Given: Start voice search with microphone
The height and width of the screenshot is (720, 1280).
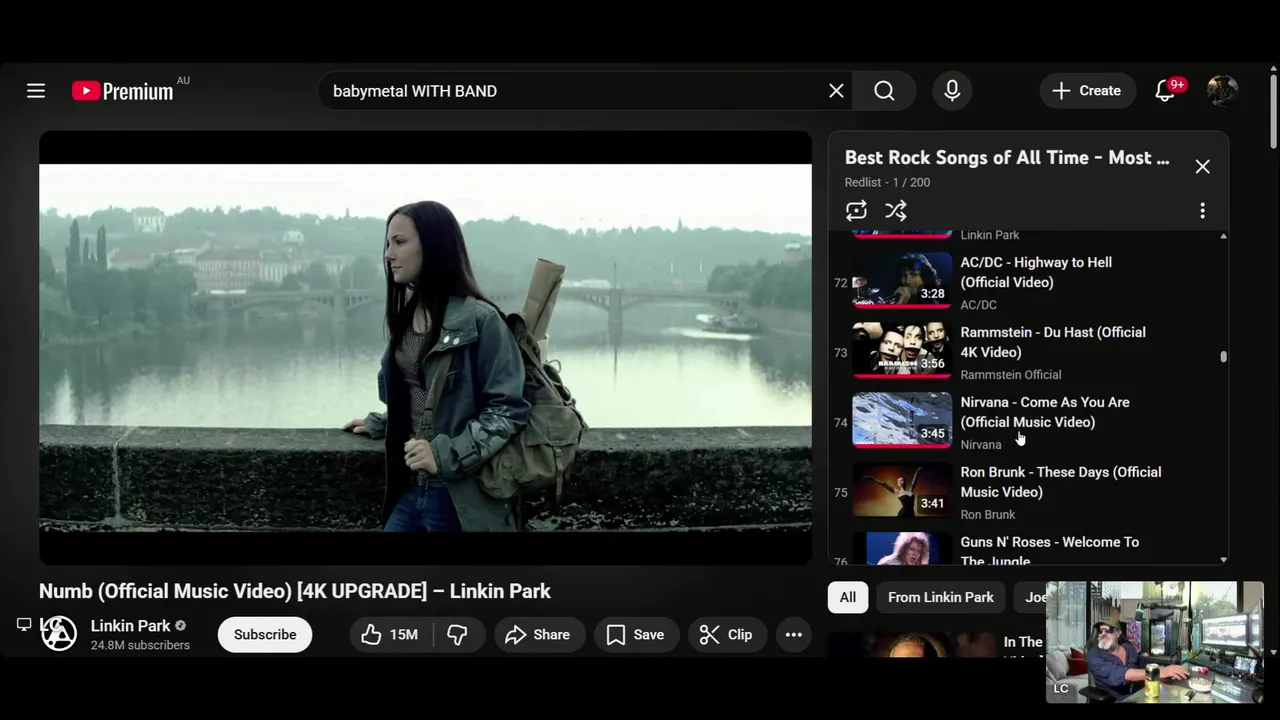Looking at the screenshot, I should pos(952,91).
